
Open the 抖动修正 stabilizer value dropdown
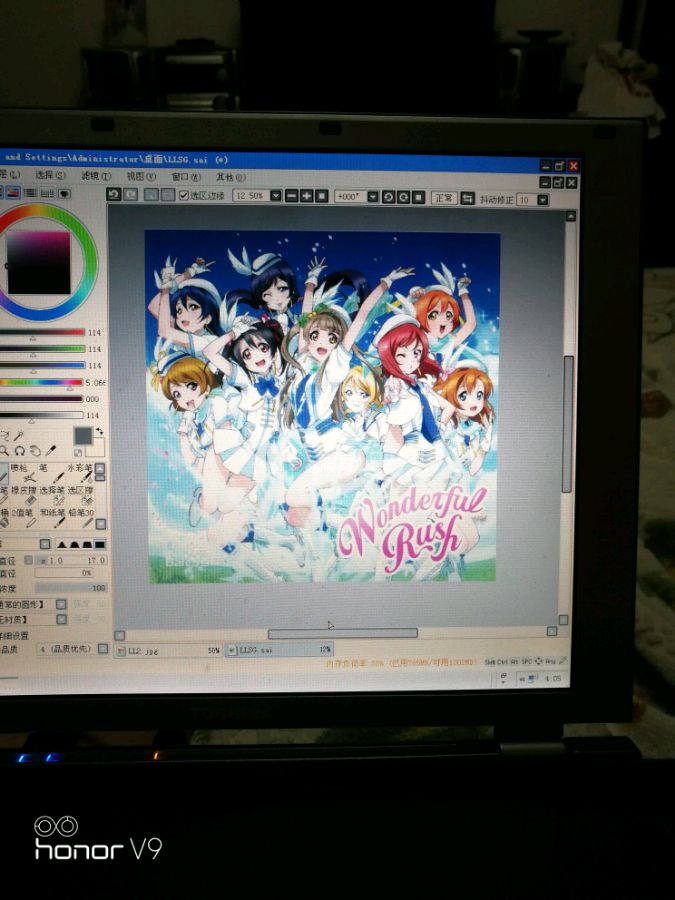pyautogui.click(x=542, y=200)
